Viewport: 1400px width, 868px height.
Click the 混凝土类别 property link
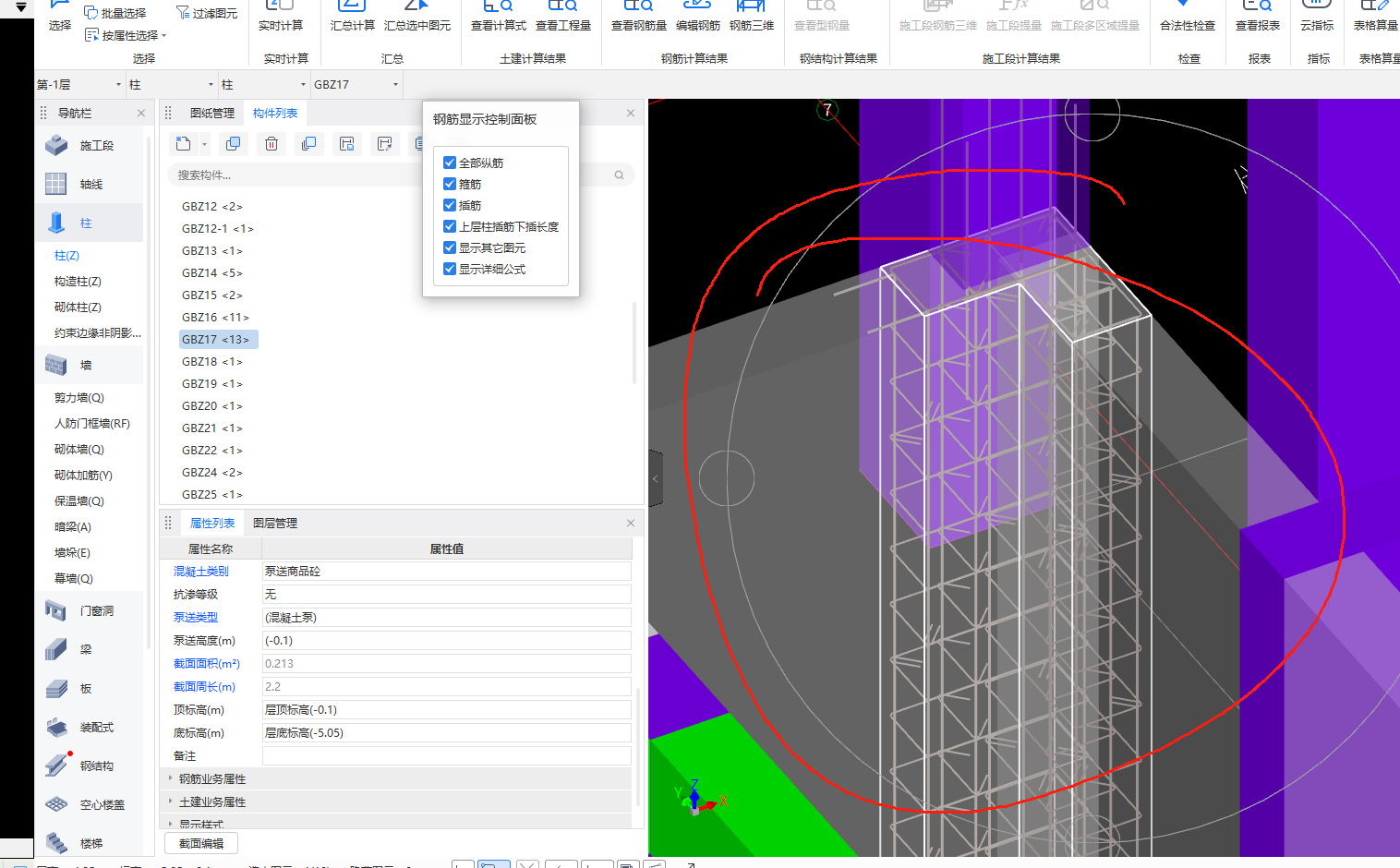[x=200, y=571]
